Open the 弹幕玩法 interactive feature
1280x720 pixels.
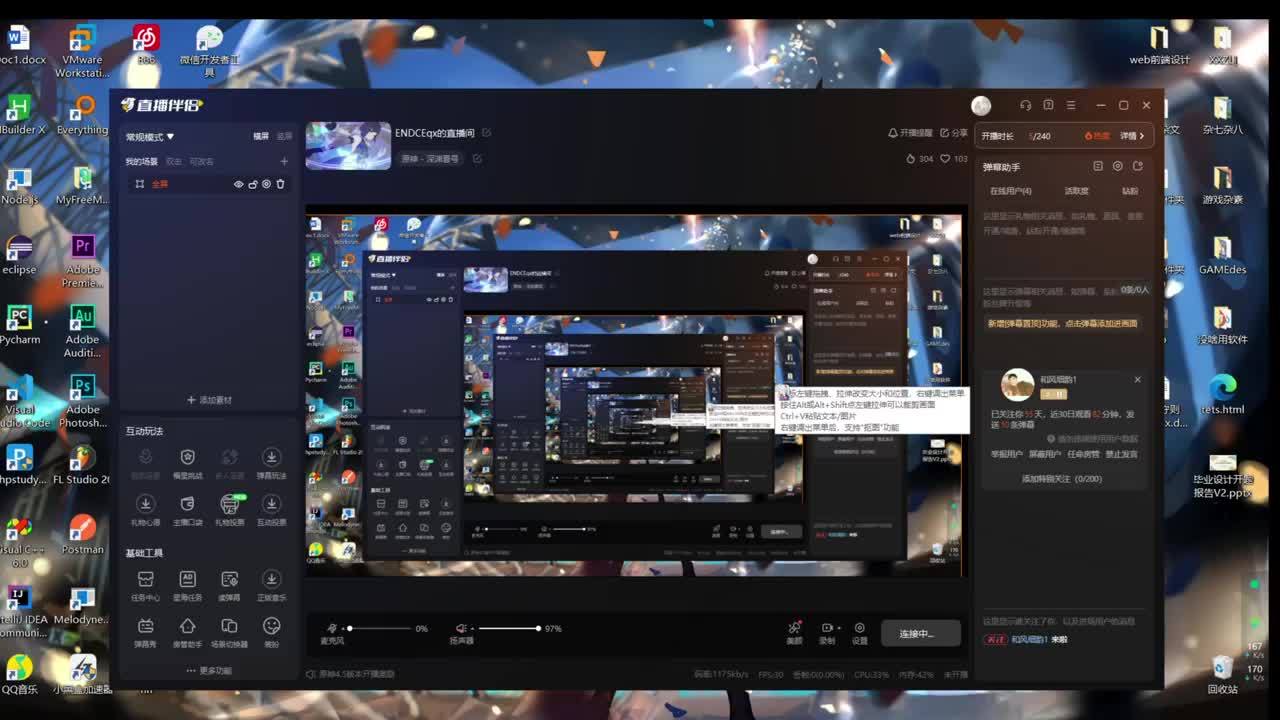coord(271,463)
